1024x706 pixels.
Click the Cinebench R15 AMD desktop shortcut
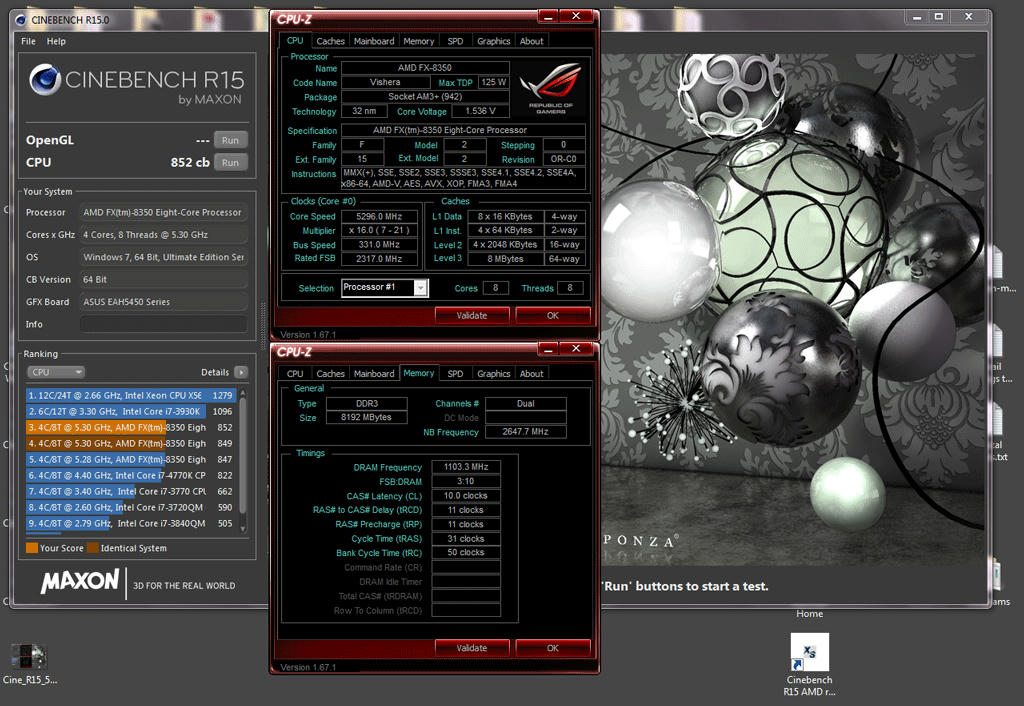pos(809,665)
